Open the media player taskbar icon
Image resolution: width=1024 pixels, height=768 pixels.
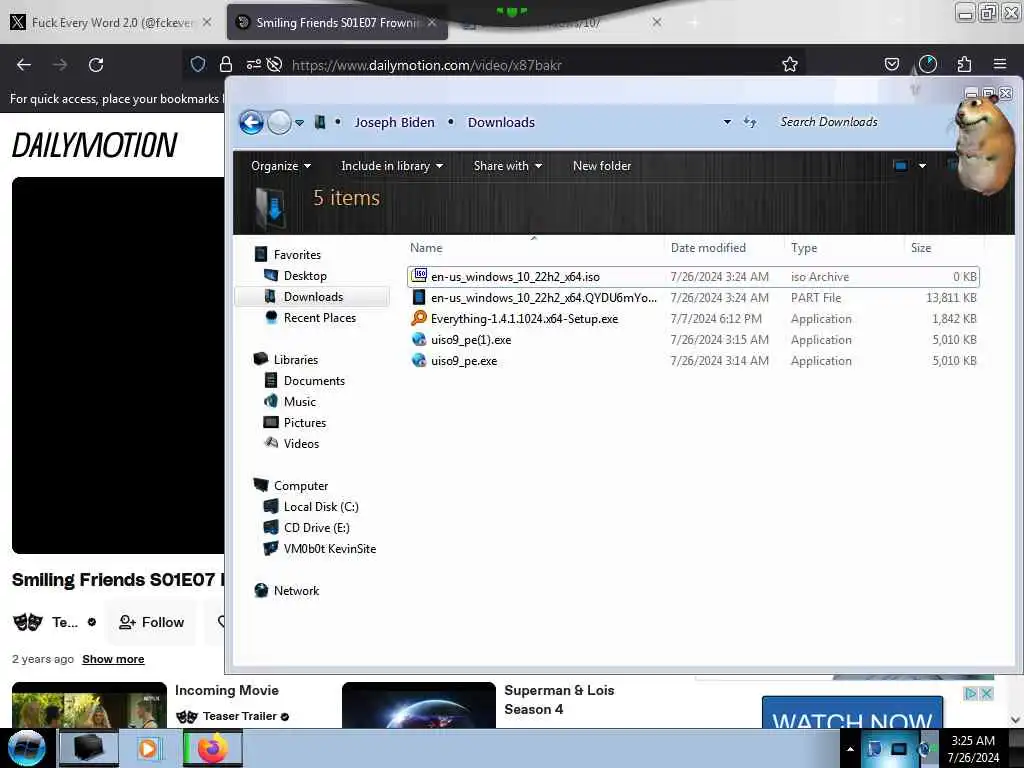click(148, 748)
